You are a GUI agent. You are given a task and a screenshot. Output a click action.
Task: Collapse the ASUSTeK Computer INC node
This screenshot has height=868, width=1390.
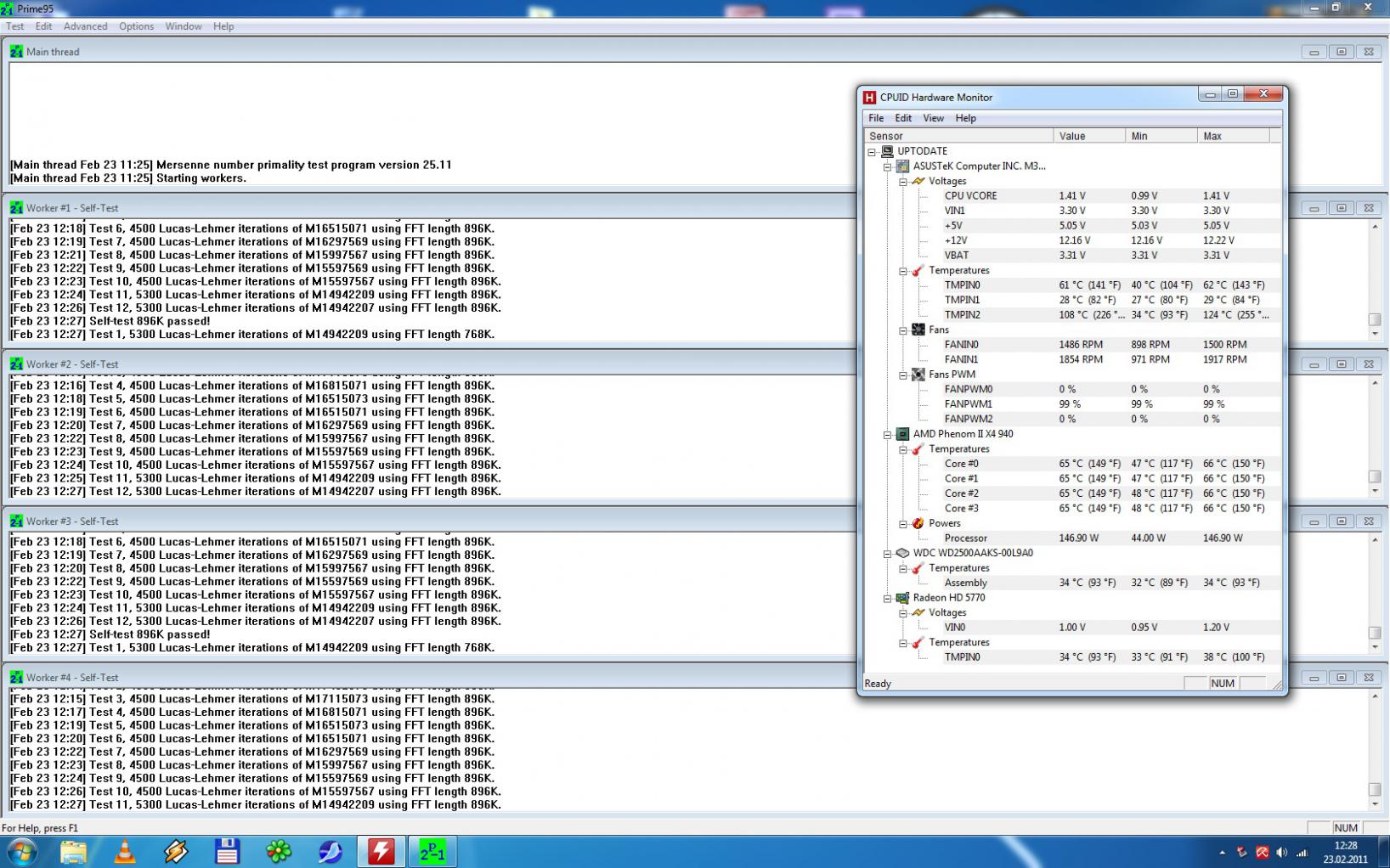(x=887, y=166)
